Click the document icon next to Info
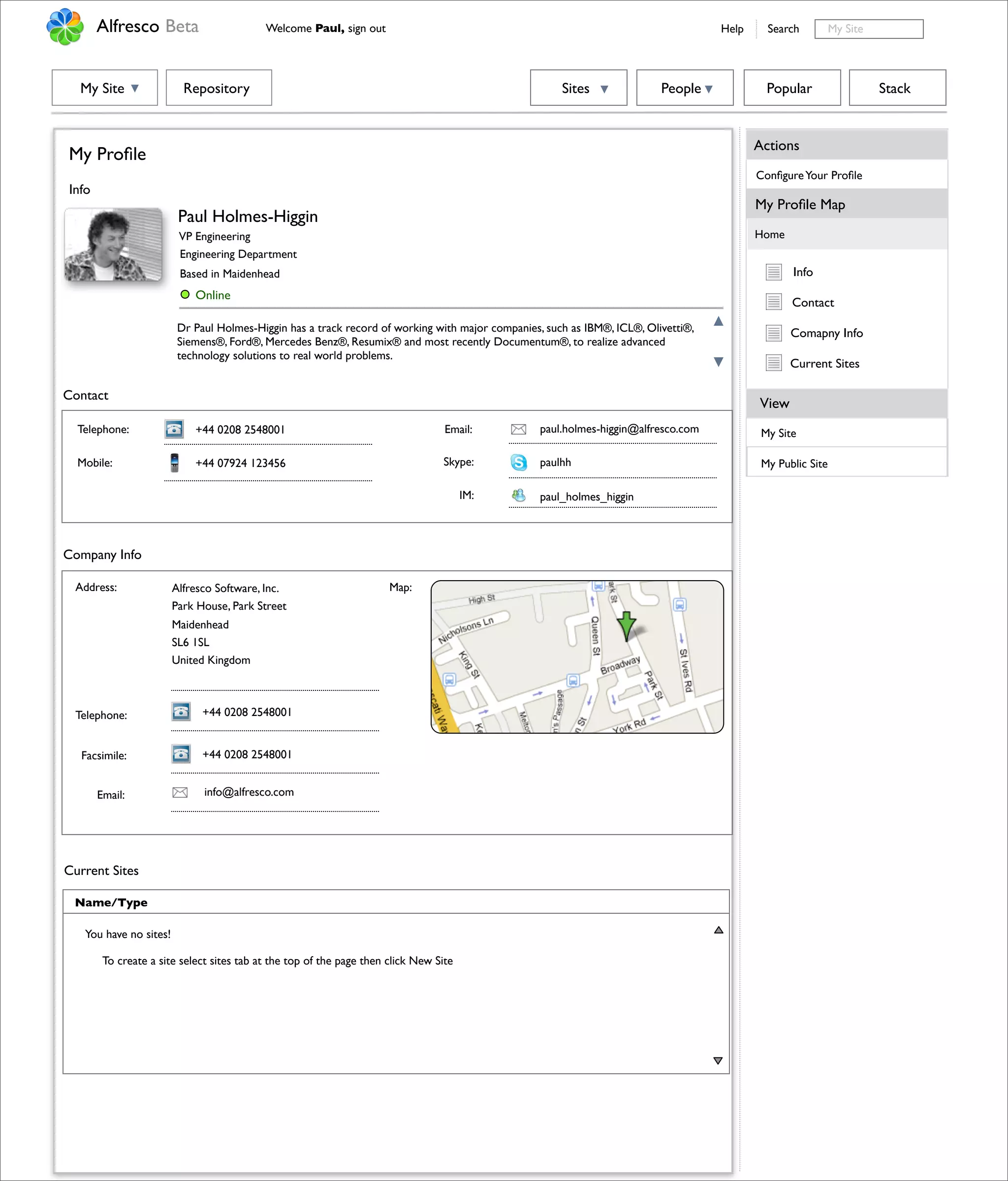The height and width of the screenshot is (1181, 1008). point(774,272)
